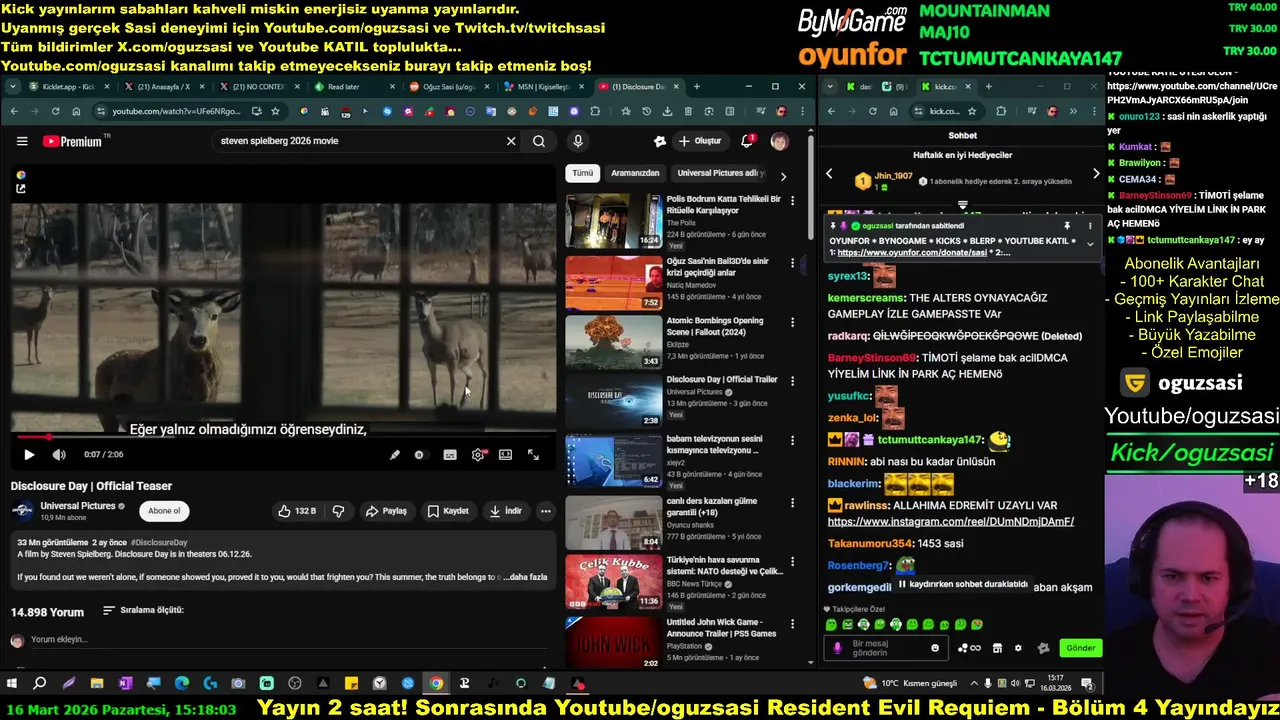Open options for Atomic Bombings video

click(793, 322)
